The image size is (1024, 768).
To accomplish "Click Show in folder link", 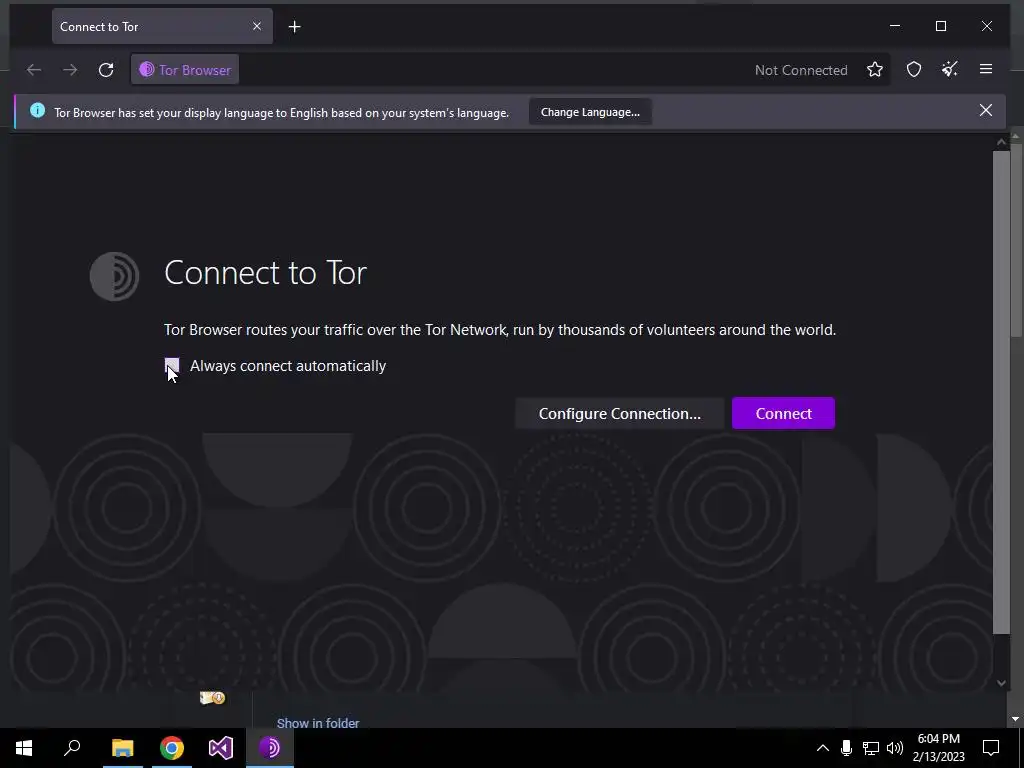I will tap(318, 723).
